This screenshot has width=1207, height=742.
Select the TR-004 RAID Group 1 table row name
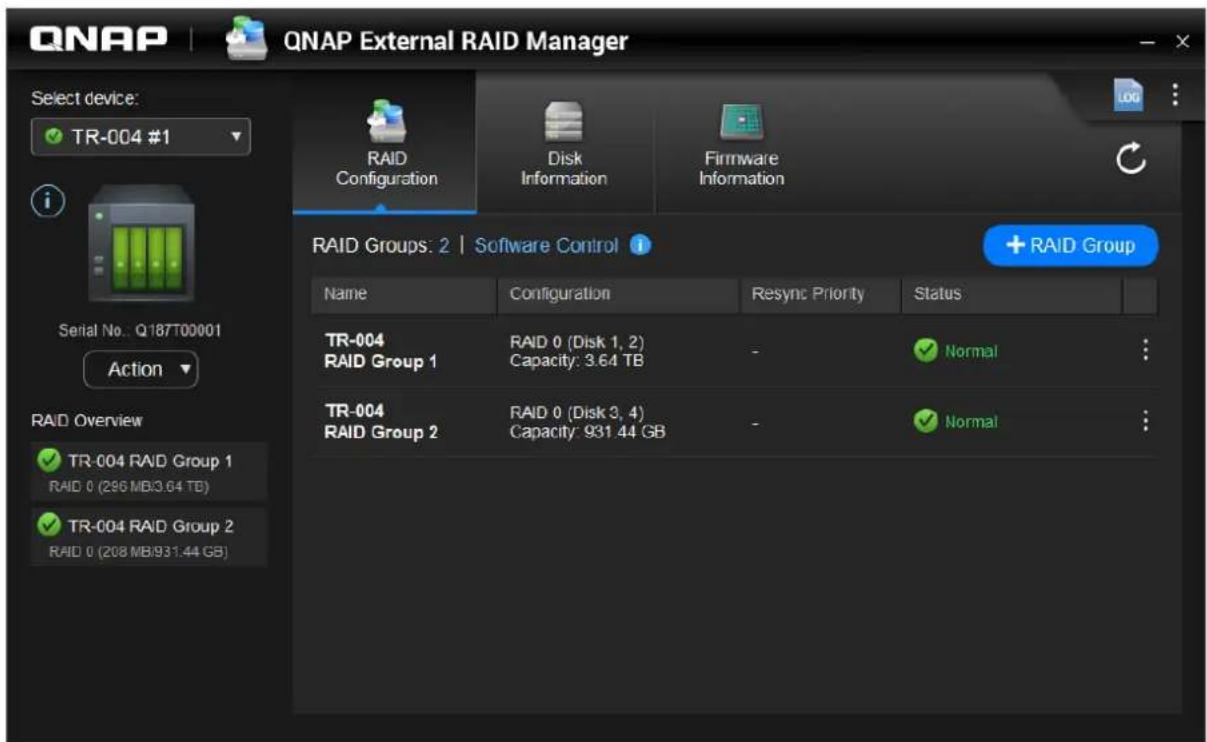pos(380,351)
